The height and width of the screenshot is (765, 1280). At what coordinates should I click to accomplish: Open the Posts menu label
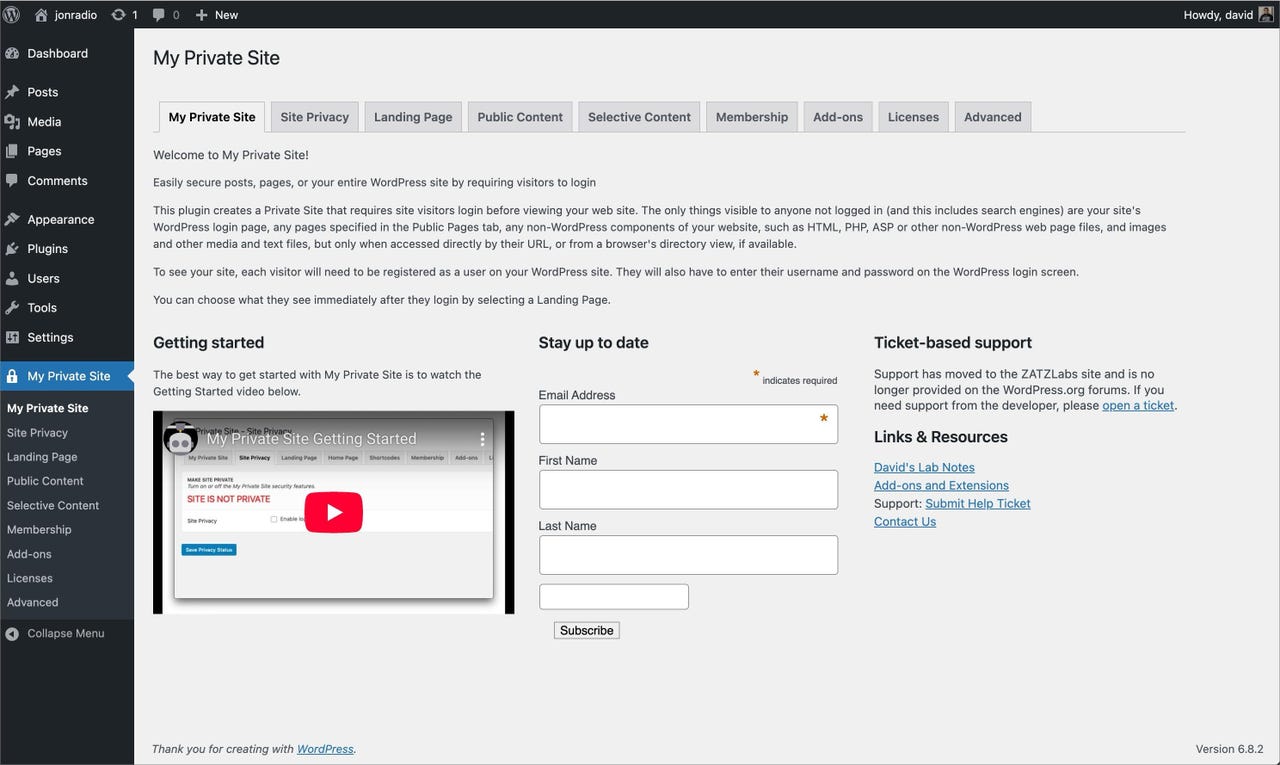click(43, 92)
